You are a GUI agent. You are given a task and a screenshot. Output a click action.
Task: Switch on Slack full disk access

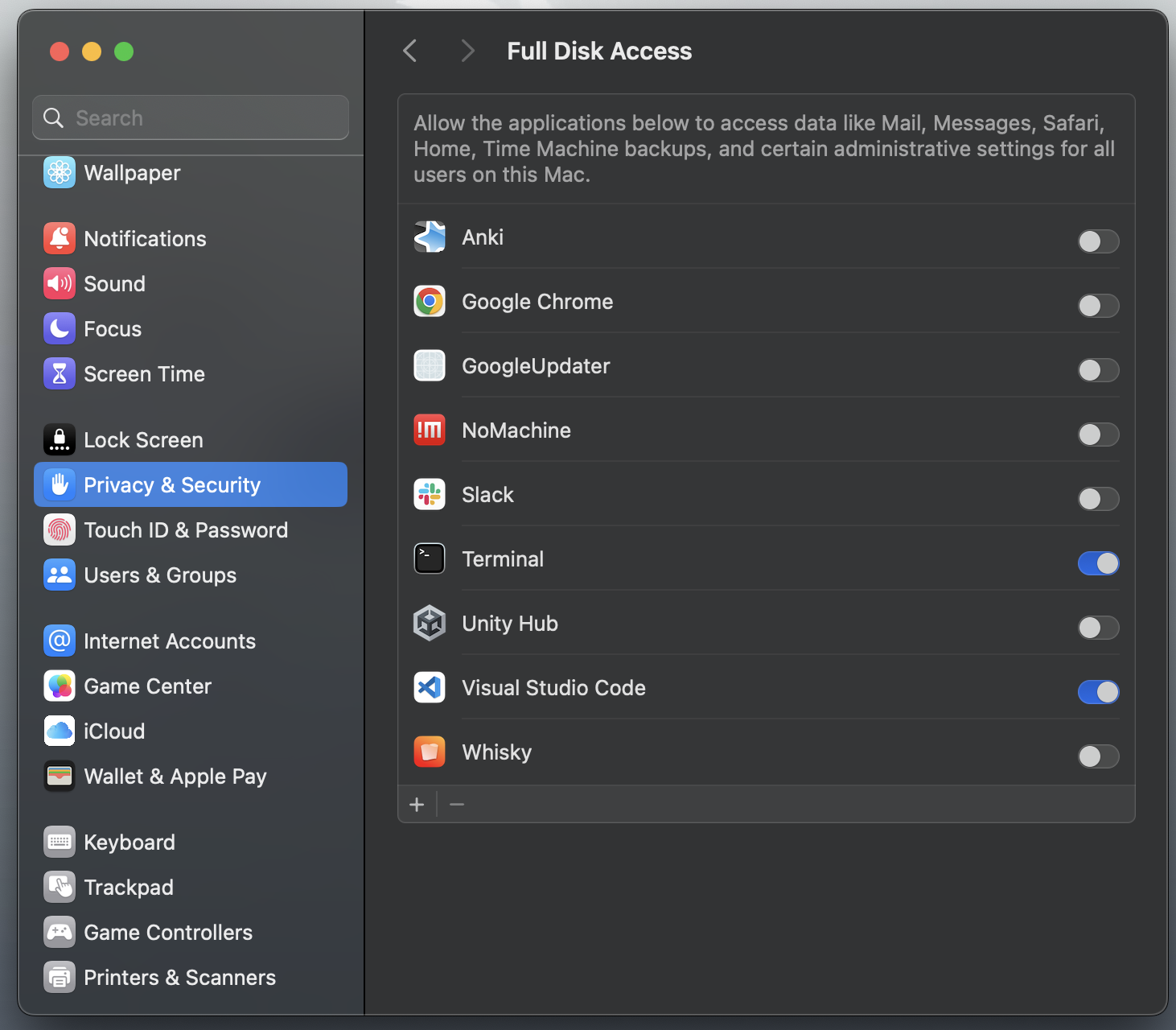1098,499
